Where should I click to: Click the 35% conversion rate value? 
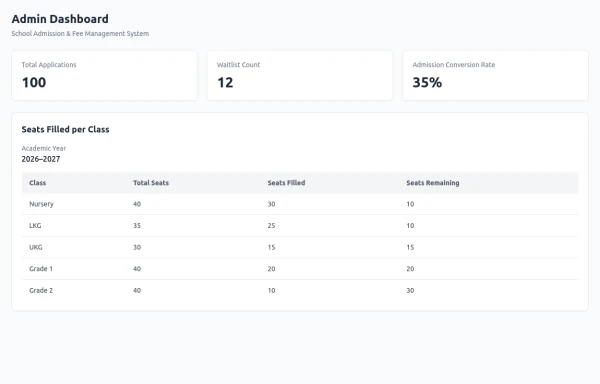(427, 83)
